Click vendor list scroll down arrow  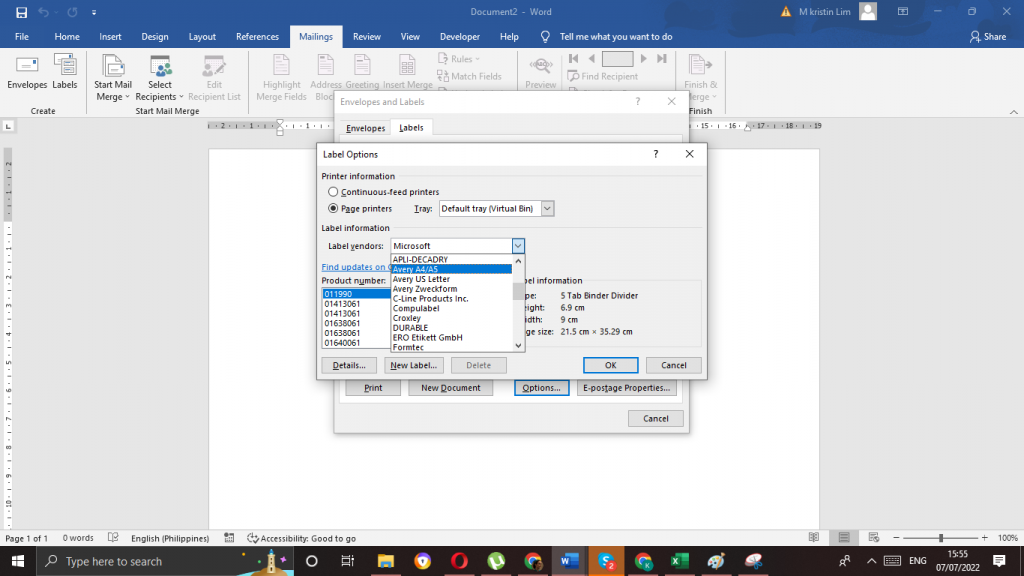519,346
